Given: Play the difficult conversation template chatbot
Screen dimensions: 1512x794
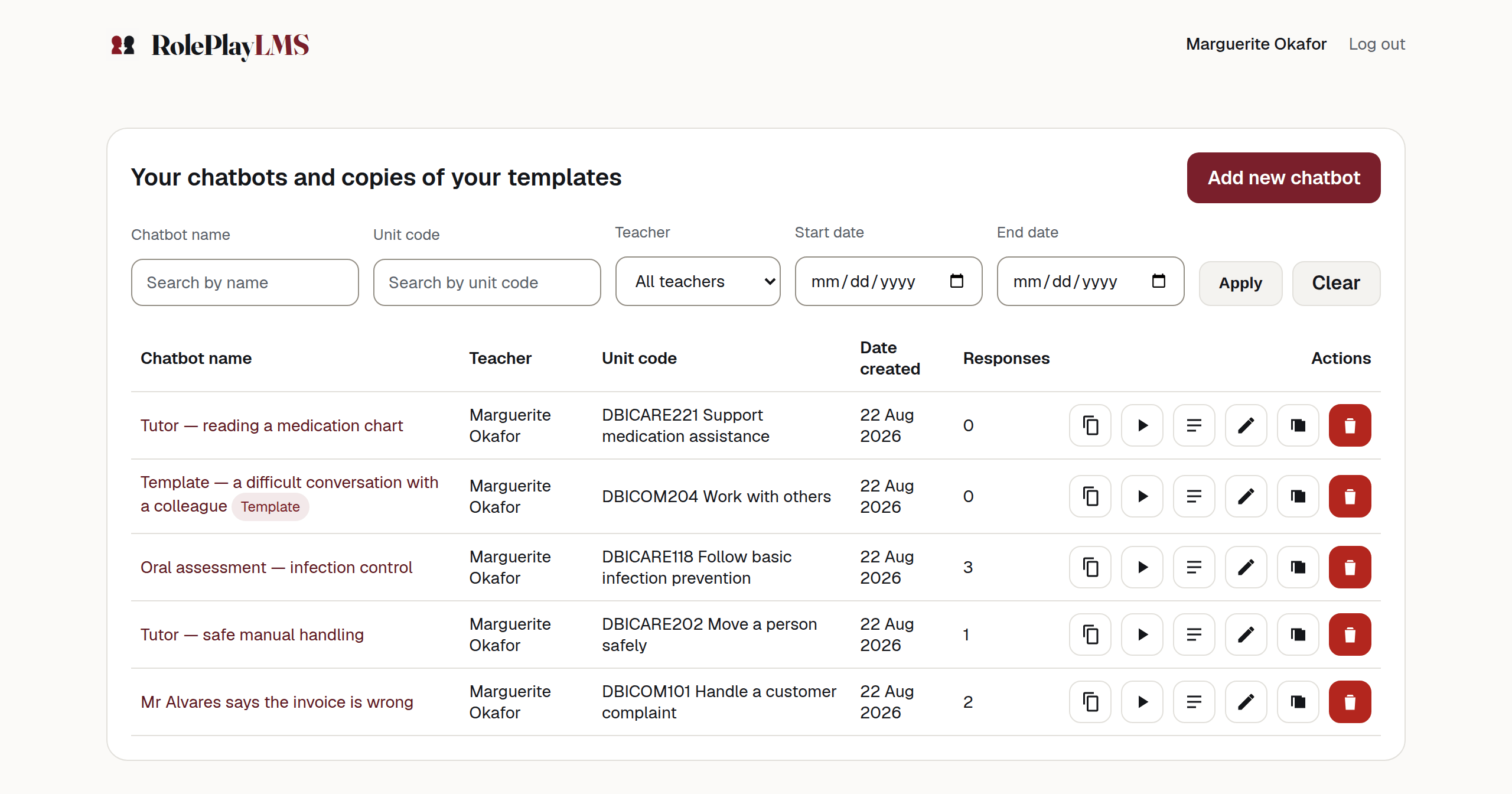Looking at the screenshot, I should pos(1142,496).
